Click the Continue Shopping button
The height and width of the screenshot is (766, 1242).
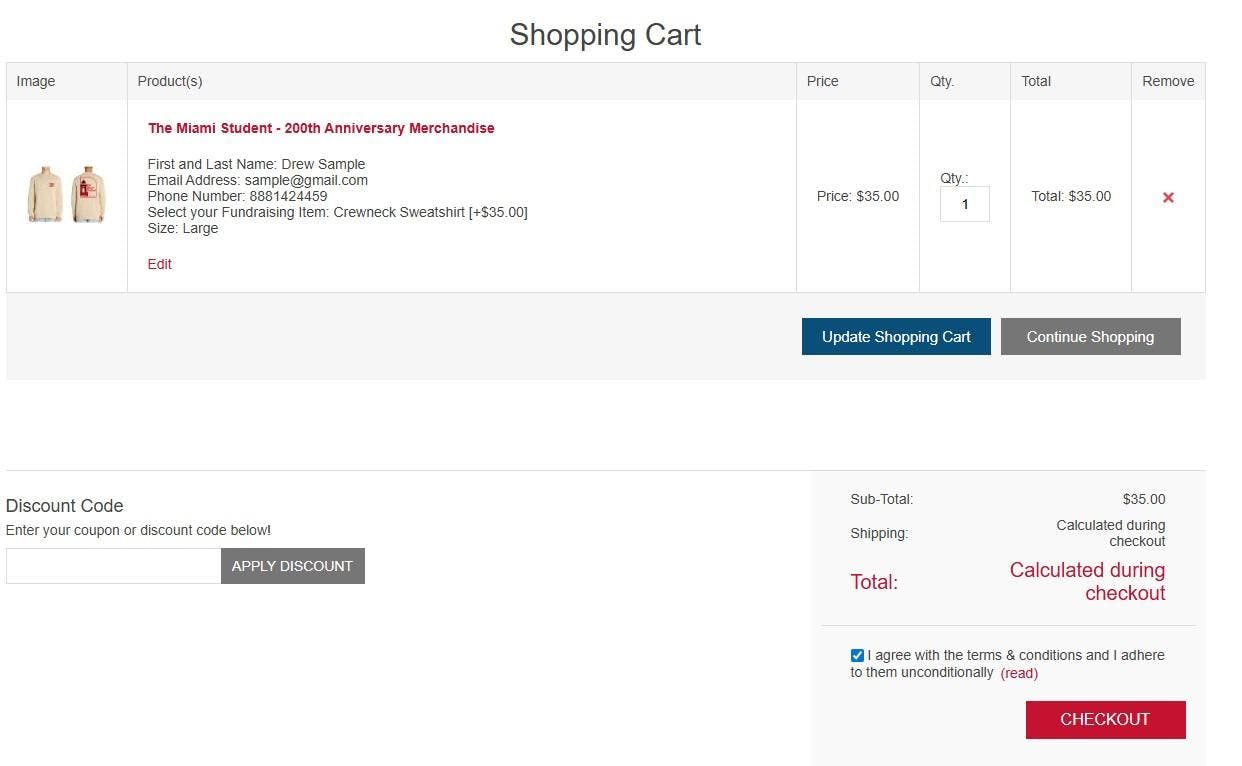point(1090,337)
